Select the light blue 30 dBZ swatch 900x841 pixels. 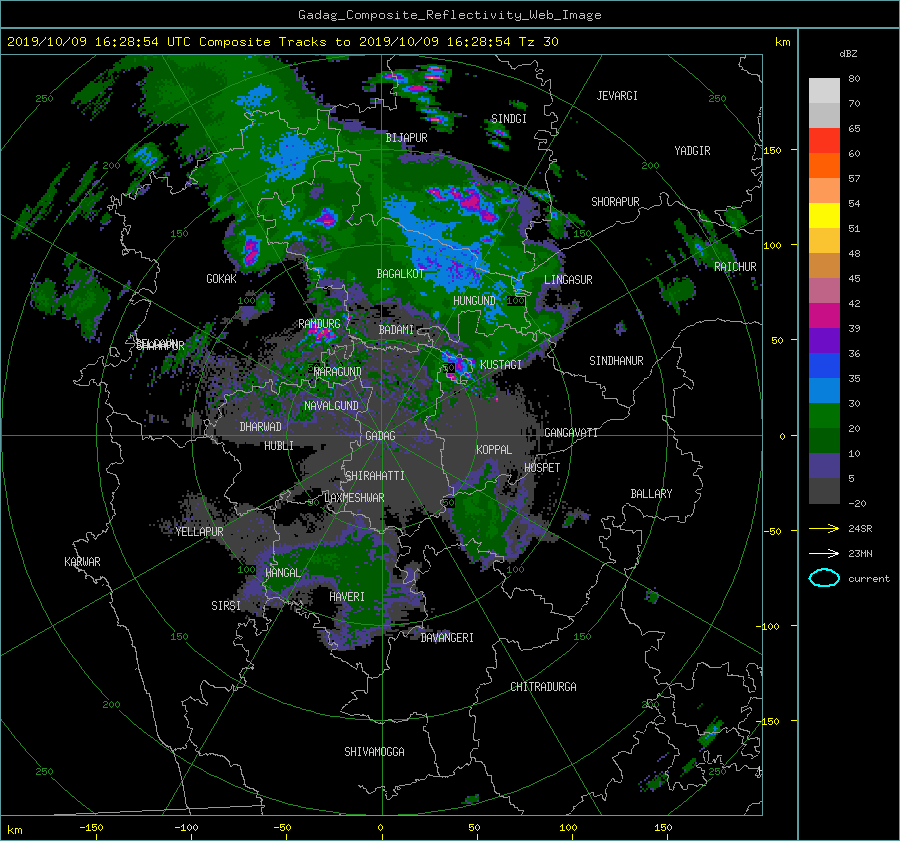point(824,391)
